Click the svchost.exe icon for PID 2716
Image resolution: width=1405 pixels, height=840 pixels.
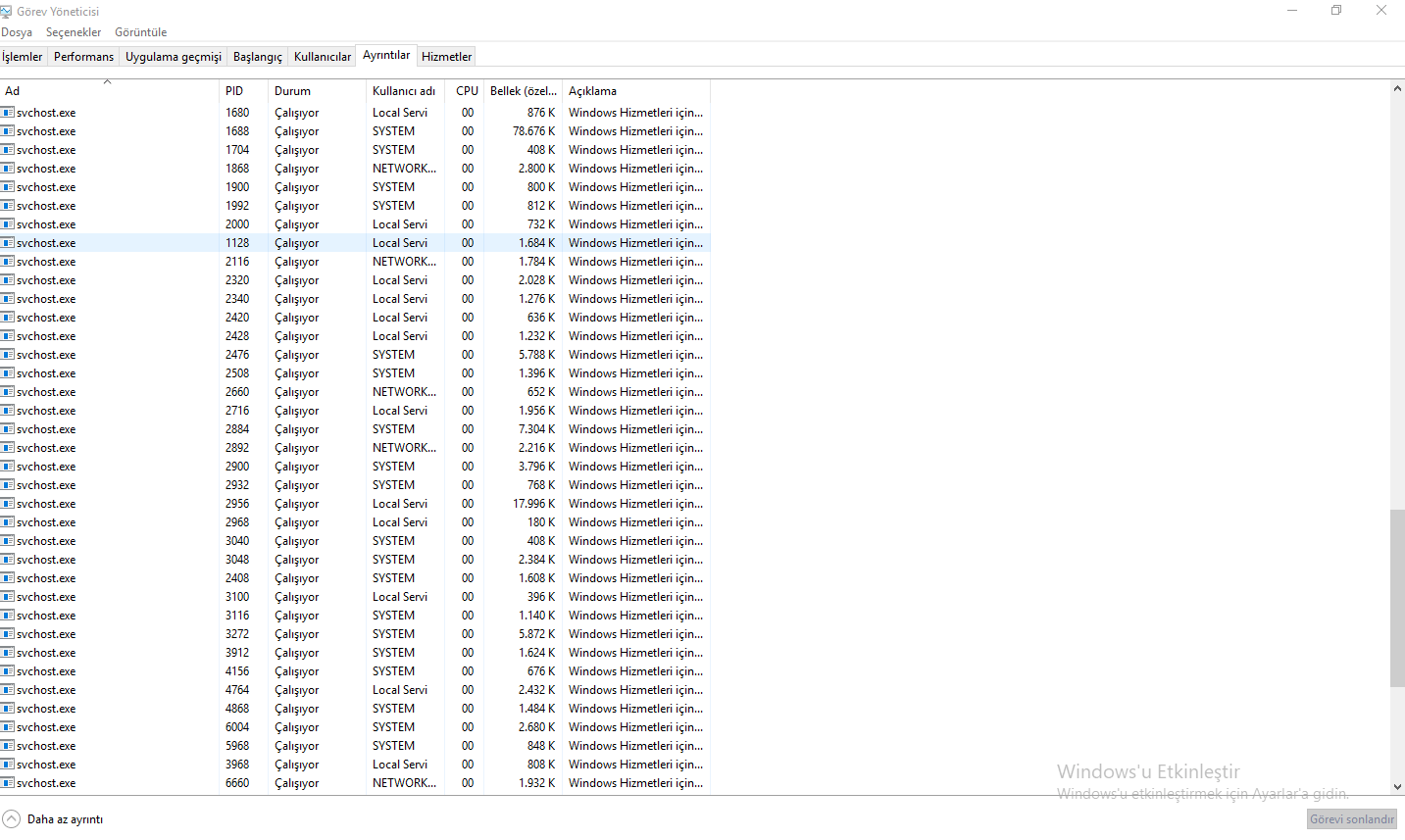(8, 411)
